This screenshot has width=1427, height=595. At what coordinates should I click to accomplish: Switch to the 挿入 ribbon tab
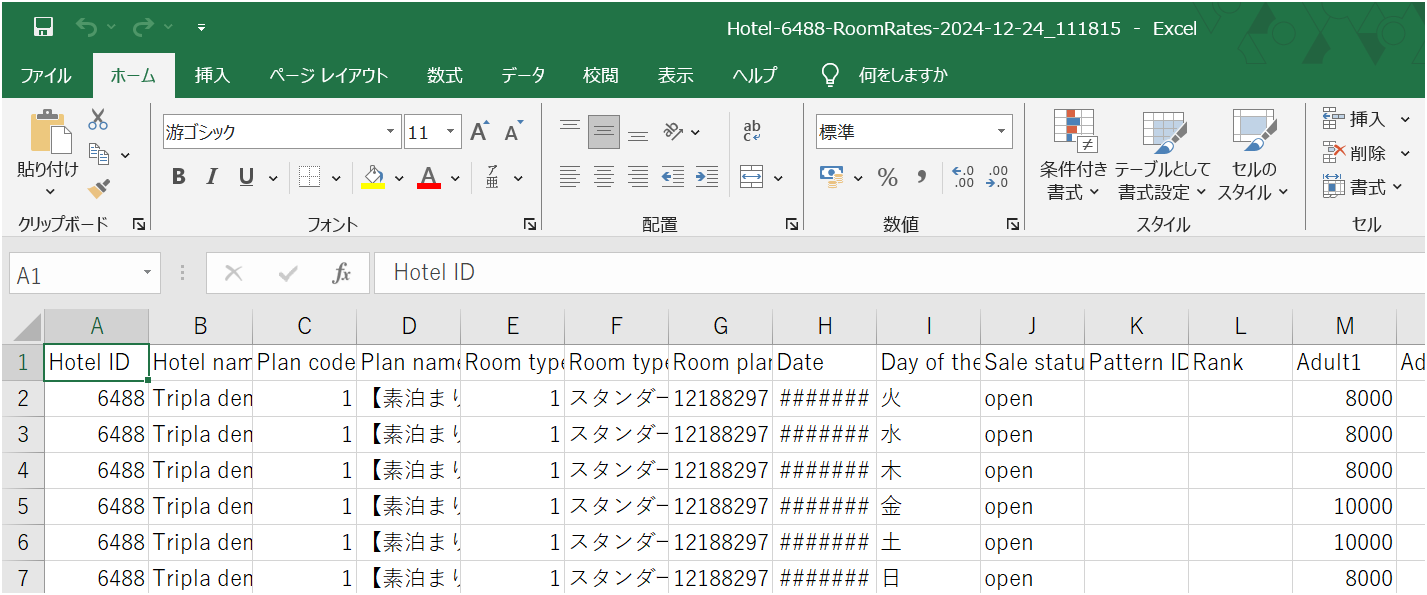[212, 76]
